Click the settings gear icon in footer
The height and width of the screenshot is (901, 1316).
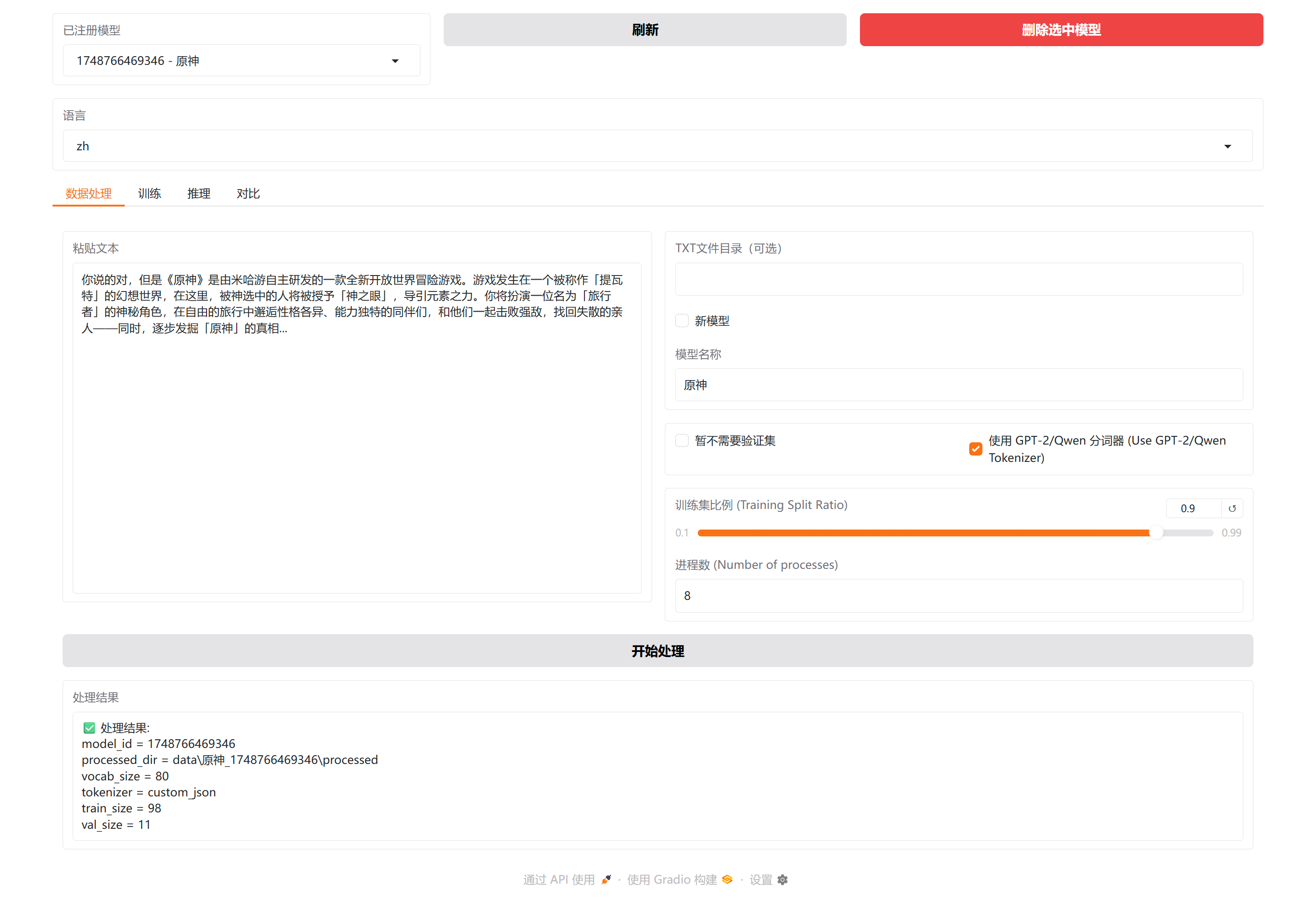point(783,880)
